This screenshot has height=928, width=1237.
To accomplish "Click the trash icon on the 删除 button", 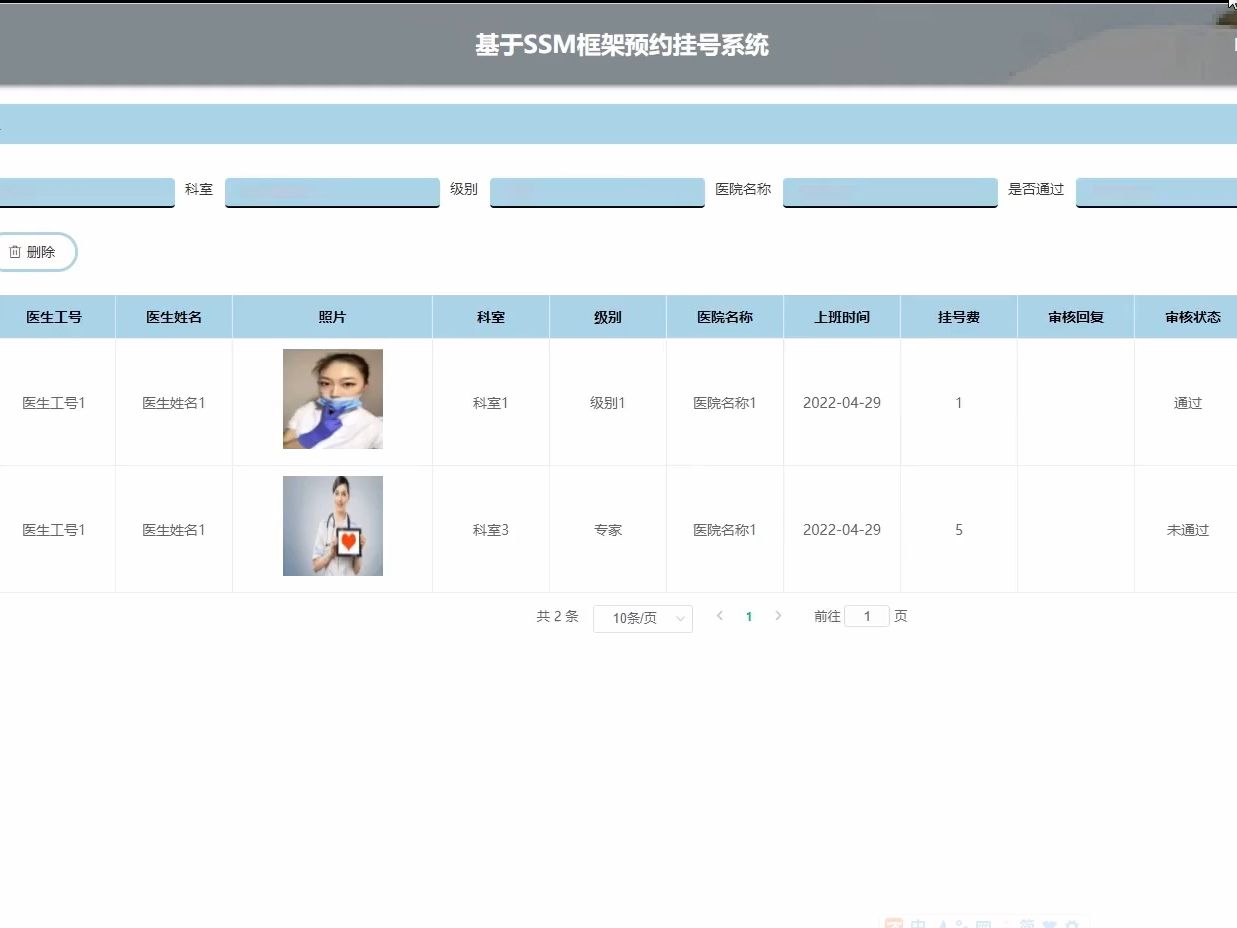I will (x=14, y=252).
